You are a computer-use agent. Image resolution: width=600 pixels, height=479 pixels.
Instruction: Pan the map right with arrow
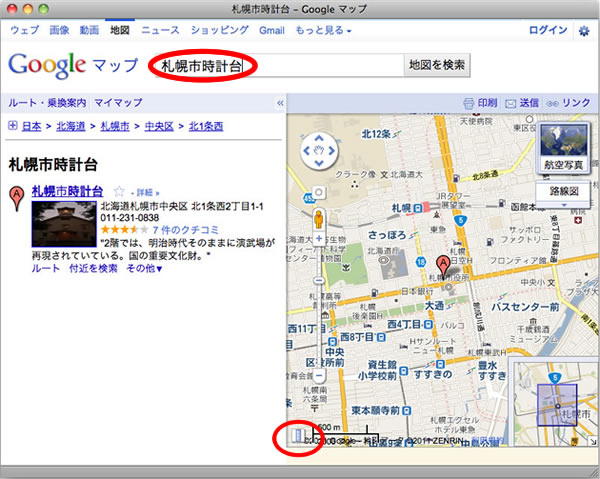[331, 151]
